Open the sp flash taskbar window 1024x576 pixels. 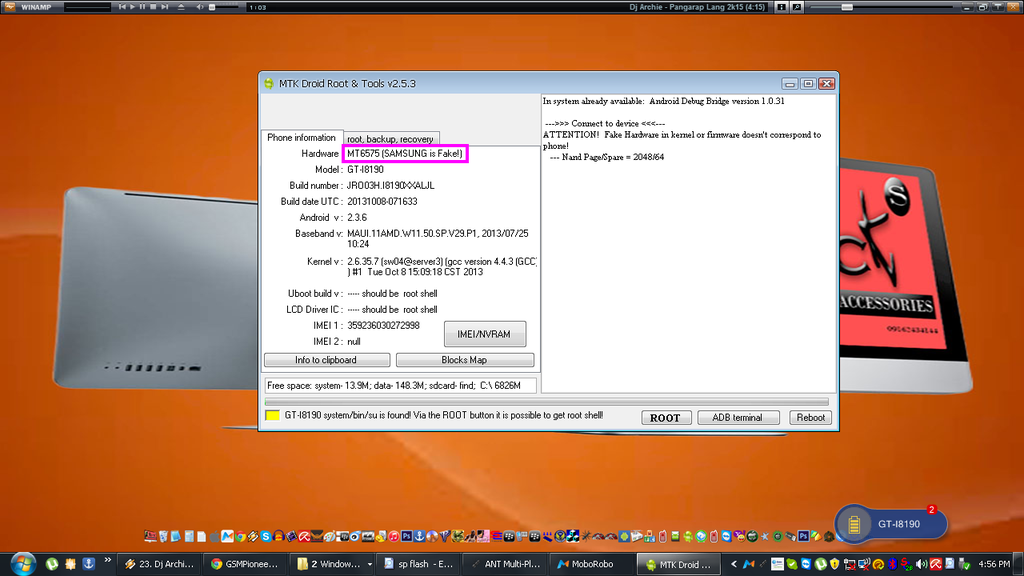(x=418, y=564)
